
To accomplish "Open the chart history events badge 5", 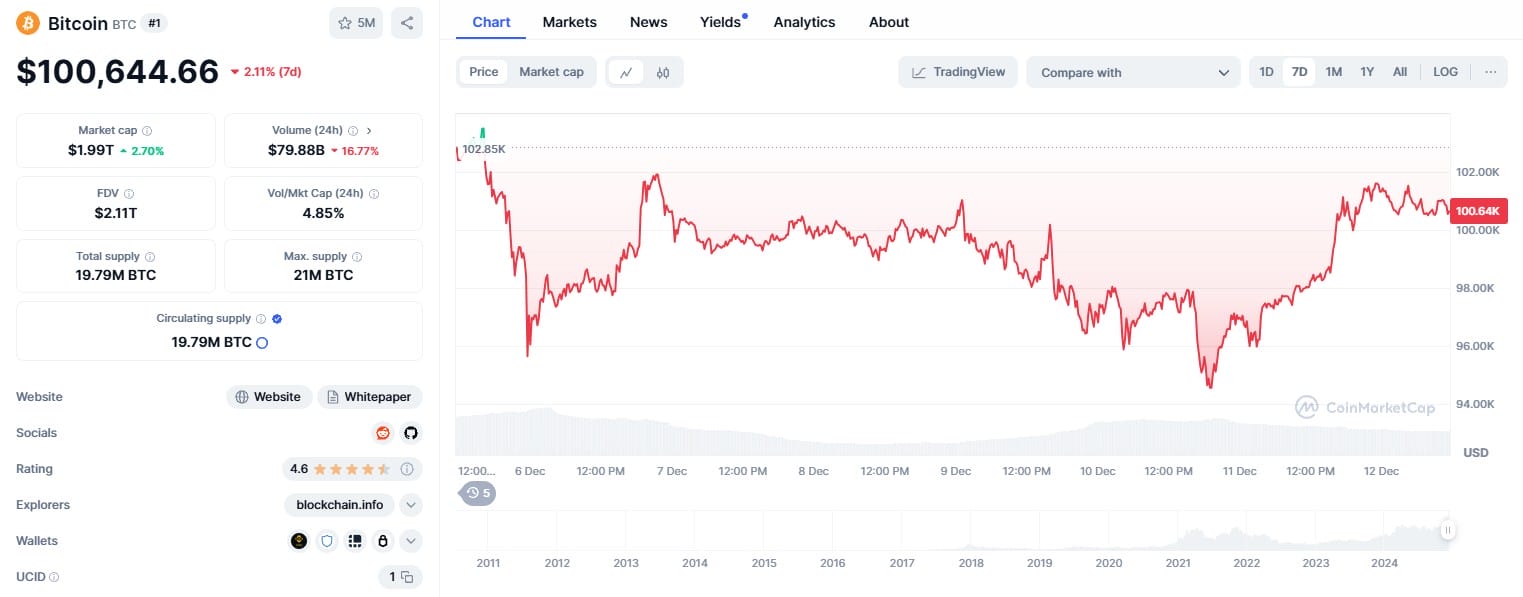I will [x=478, y=493].
